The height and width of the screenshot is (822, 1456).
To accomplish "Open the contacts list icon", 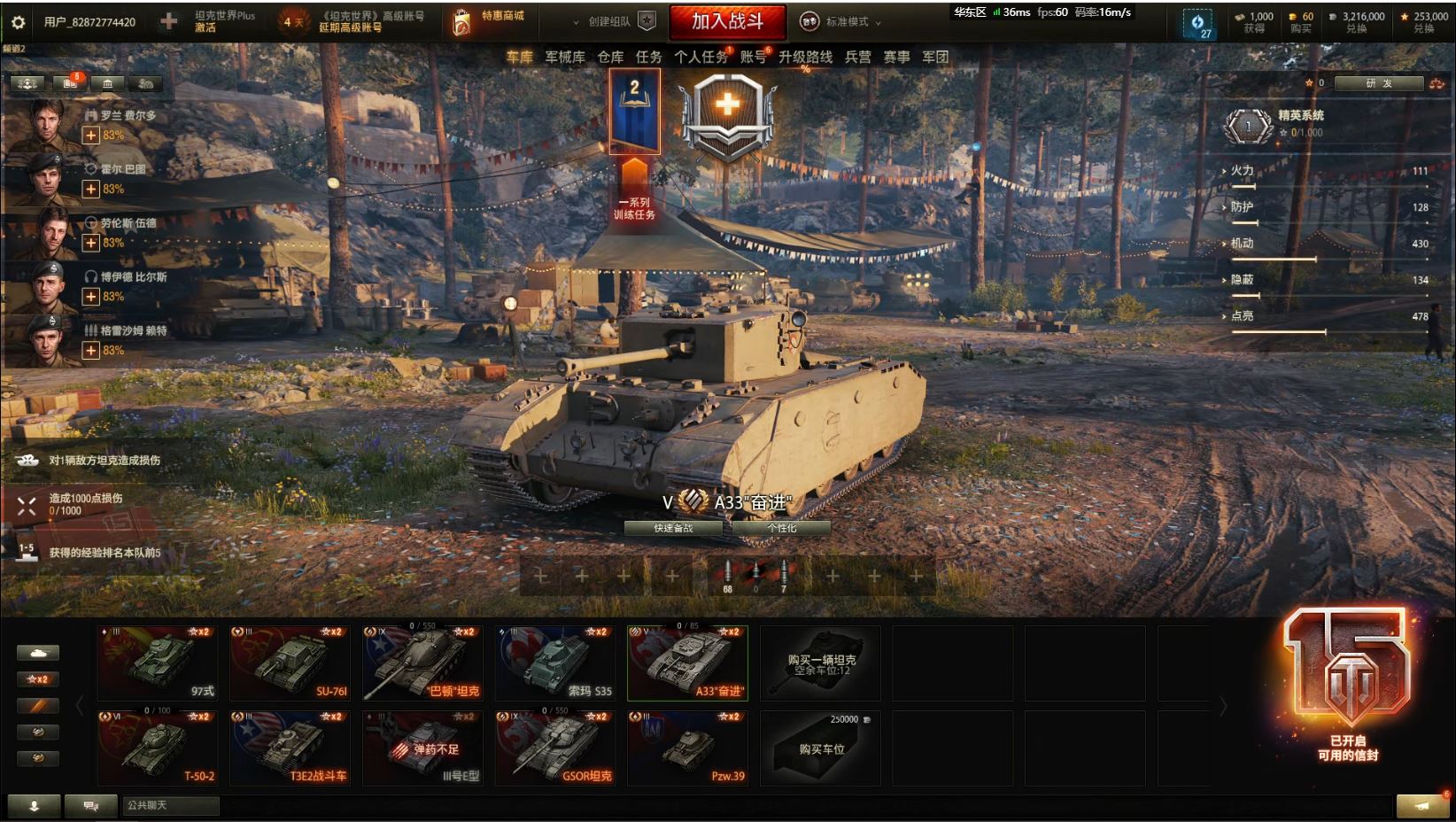I will (x=35, y=805).
